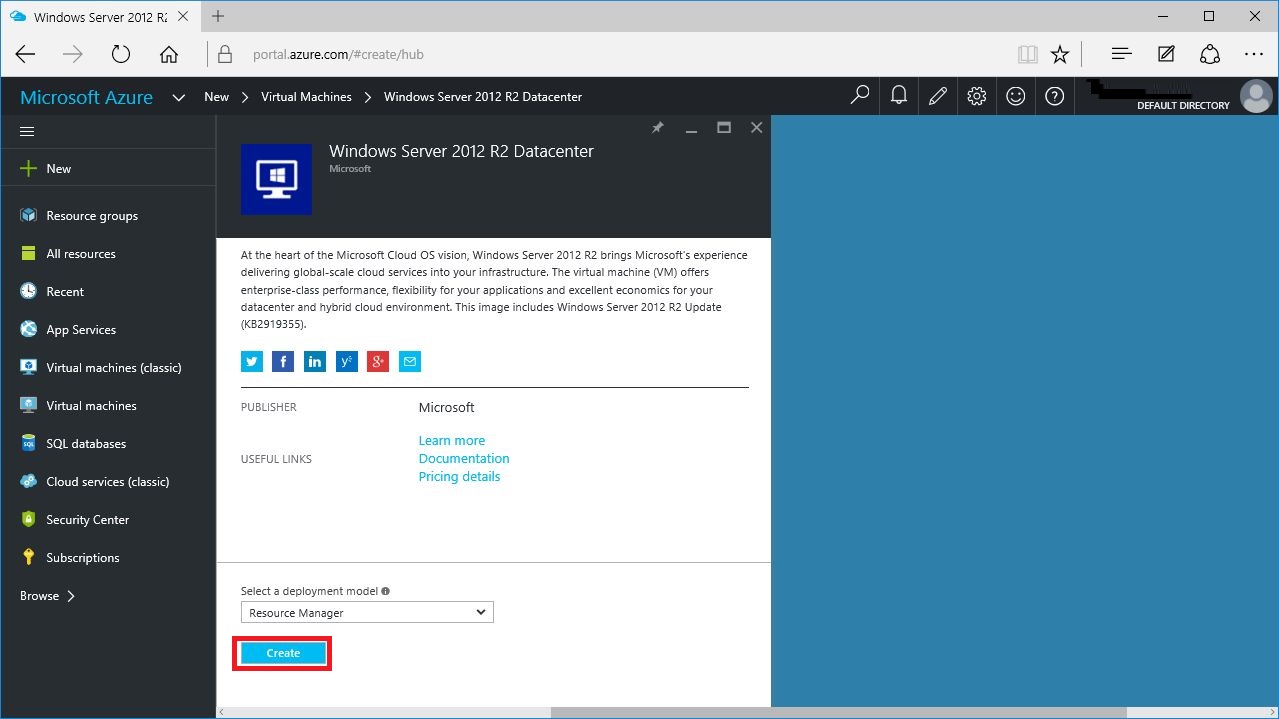
Task: Click the Microsoft Azure logo text
Action: click(x=87, y=97)
